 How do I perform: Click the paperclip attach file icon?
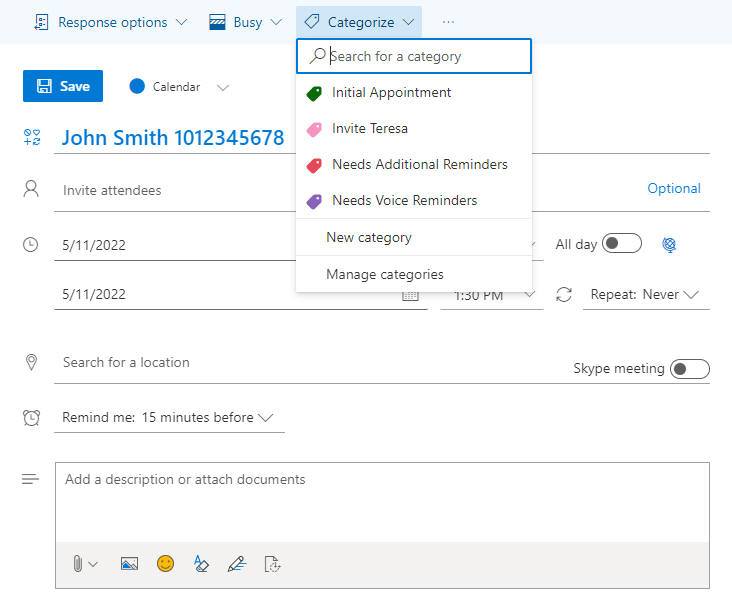pos(78,564)
